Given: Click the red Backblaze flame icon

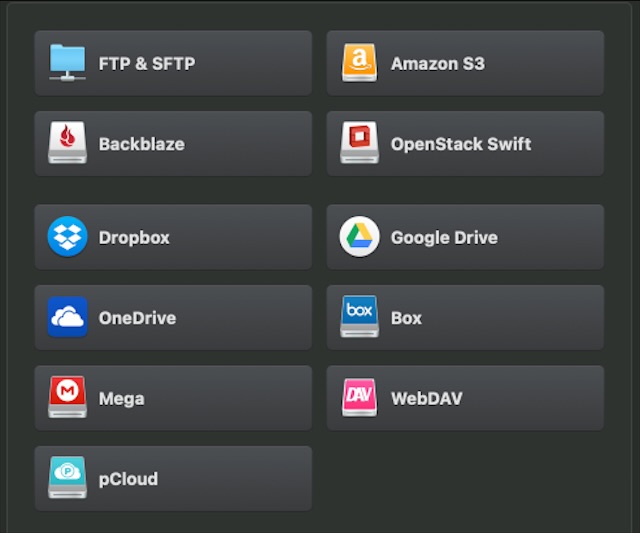Looking at the screenshot, I should click(68, 143).
